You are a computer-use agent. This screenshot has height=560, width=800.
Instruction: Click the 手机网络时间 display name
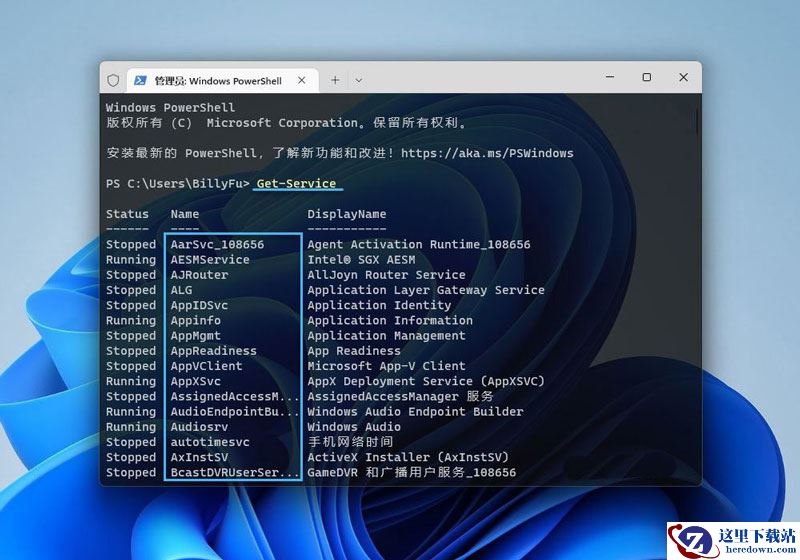(351, 442)
